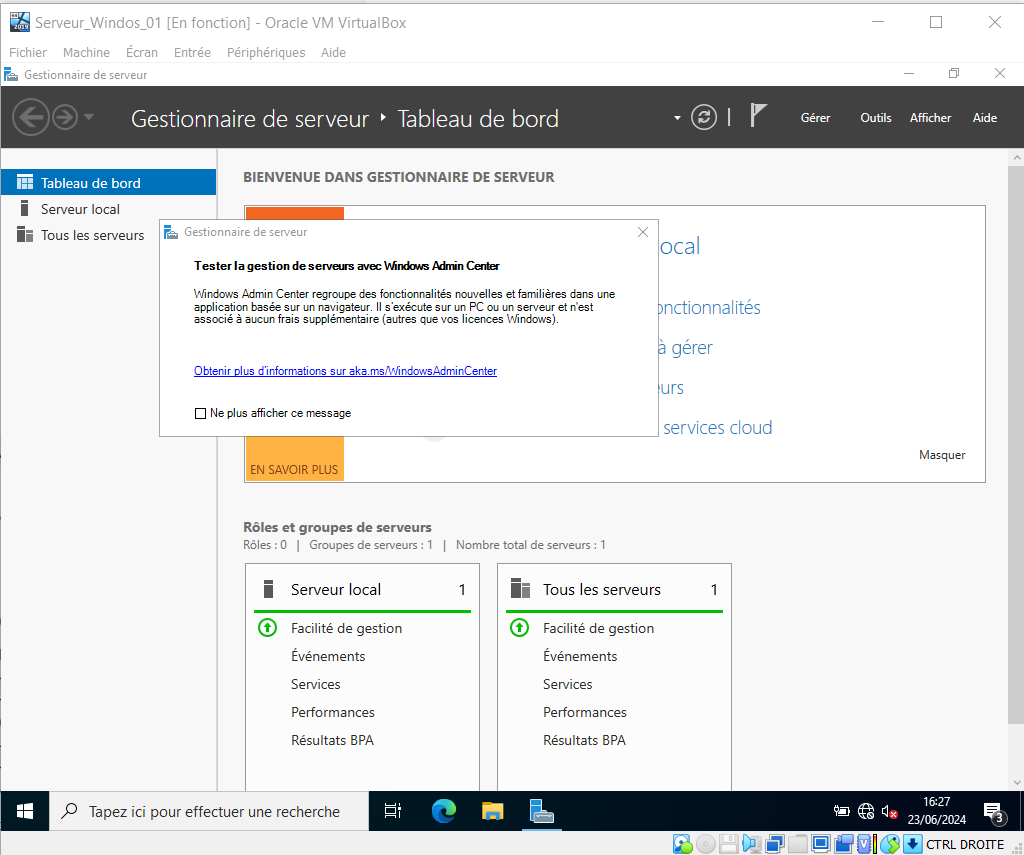The image size is (1024, 855).
Task: Click Masquer to hide the welcome tile
Action: [x=942, y=455]
